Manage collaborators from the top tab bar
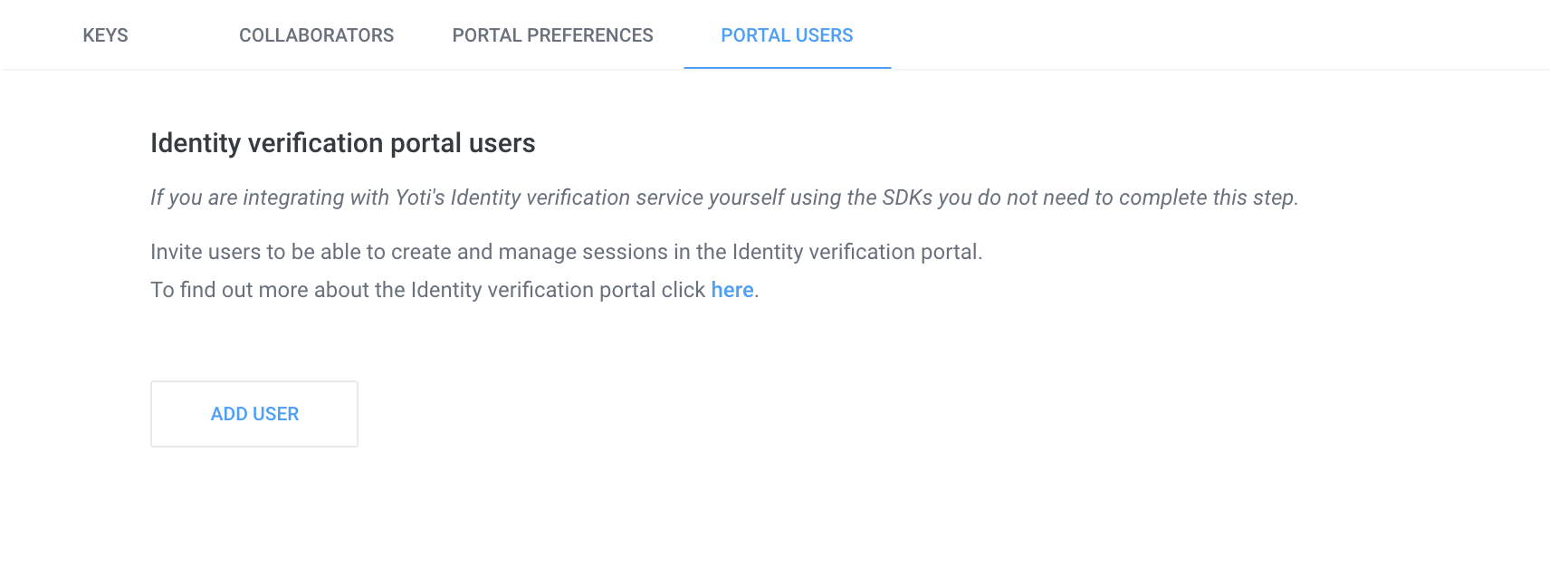 (x=316, y=35)
